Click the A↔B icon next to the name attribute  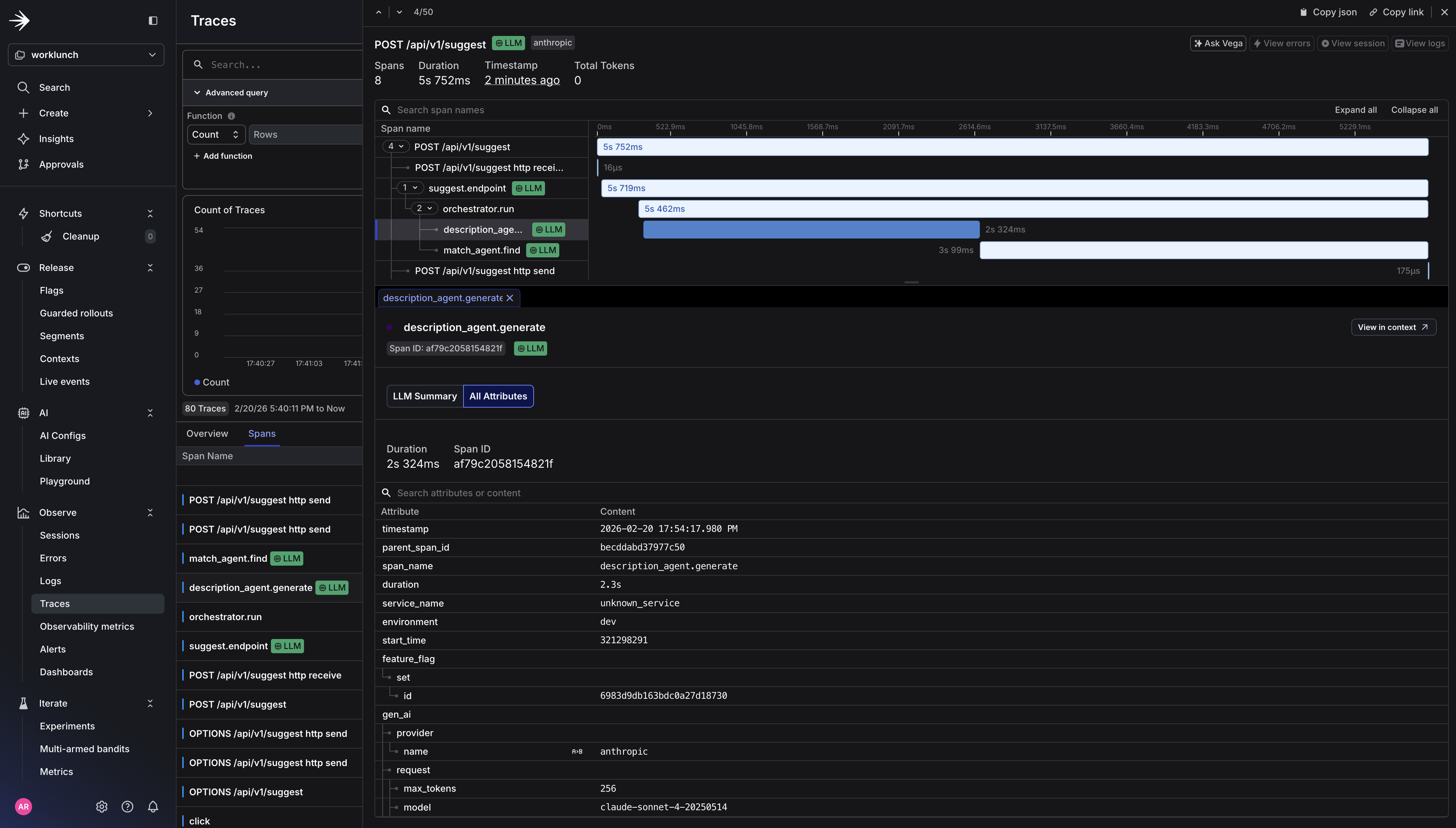[577, 751]
